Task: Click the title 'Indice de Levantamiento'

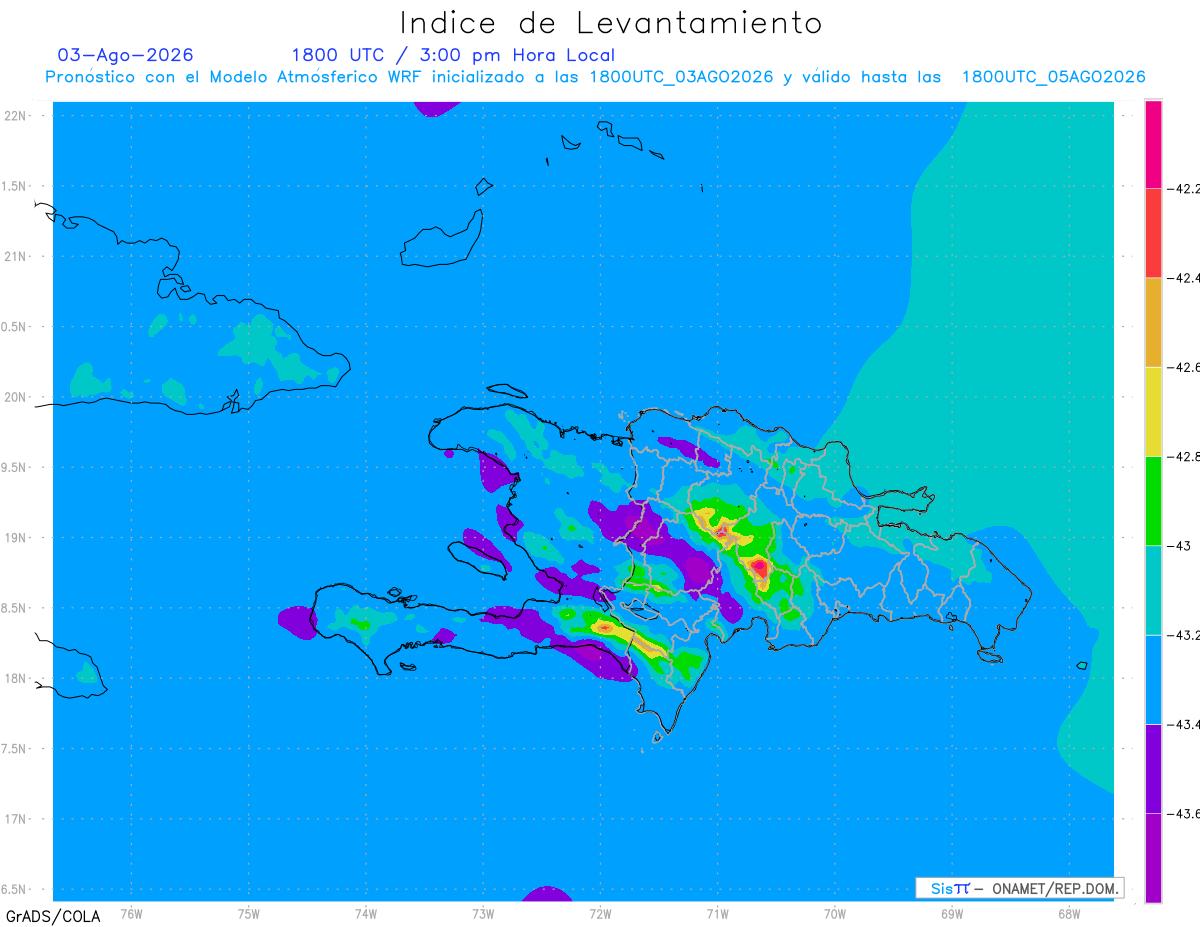Action: coord(611,23)
